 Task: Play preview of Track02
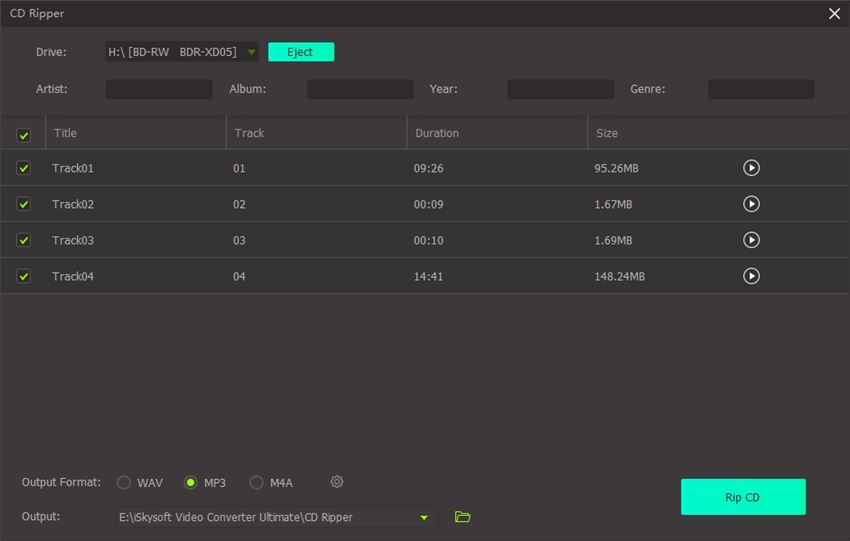click(751, 204)
